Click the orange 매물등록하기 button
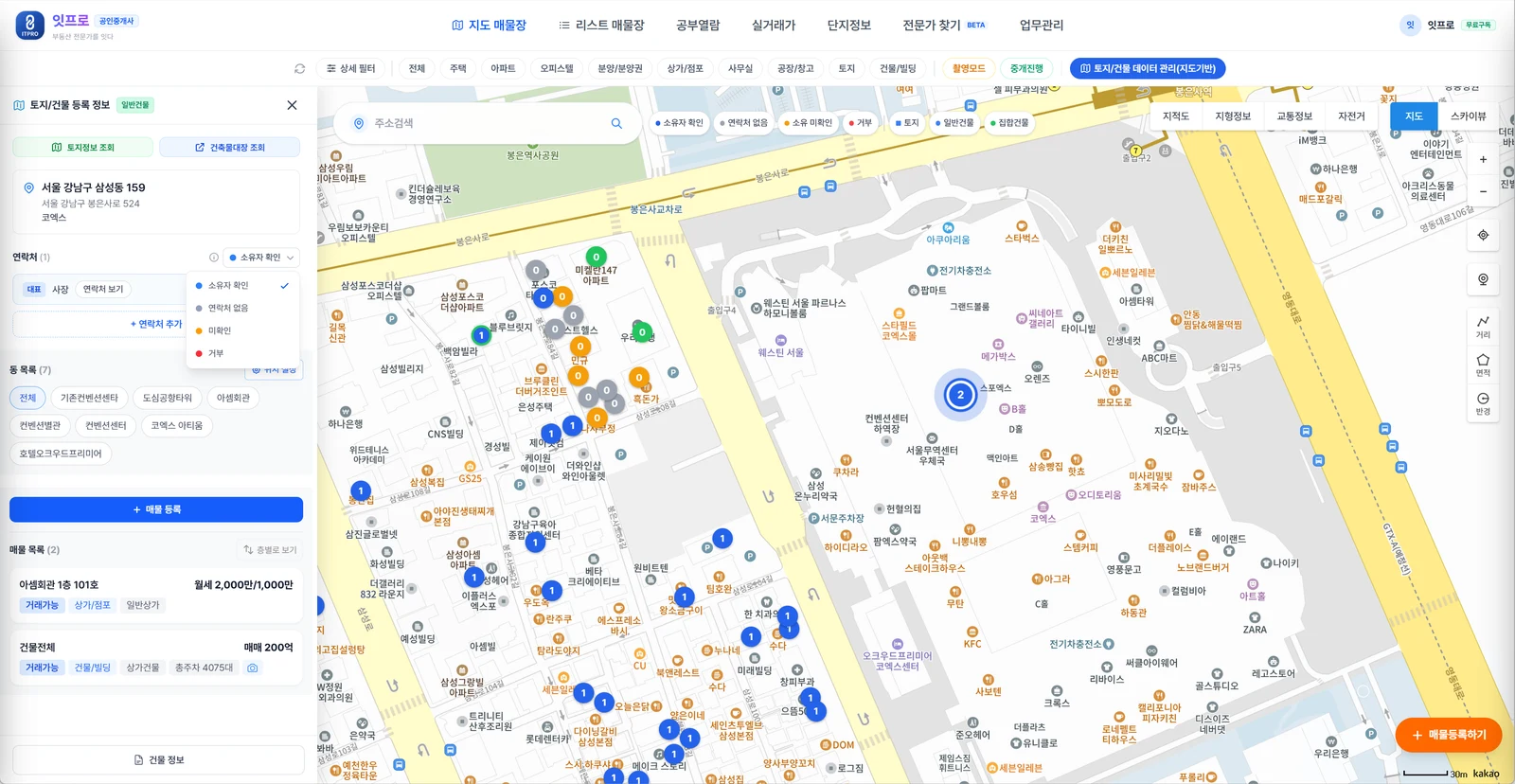 1448,735
